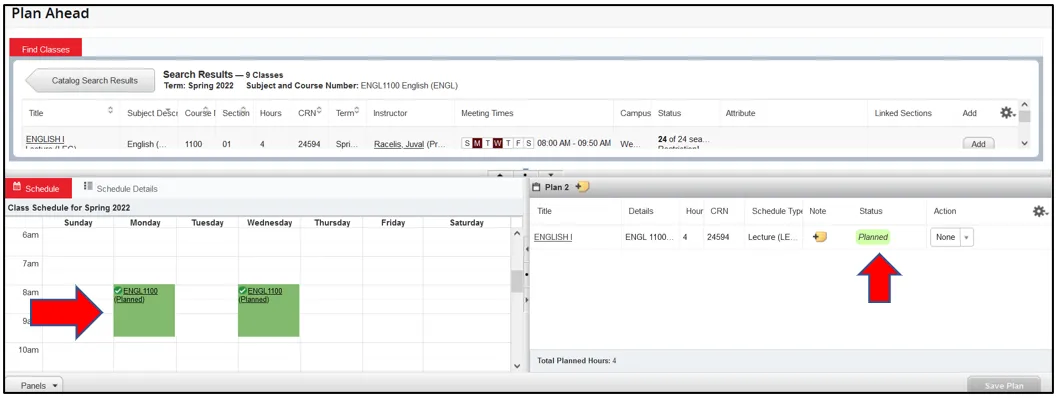Add the ENGLISH I section to plan
The image size is (1058, 398).
(978, 144)
